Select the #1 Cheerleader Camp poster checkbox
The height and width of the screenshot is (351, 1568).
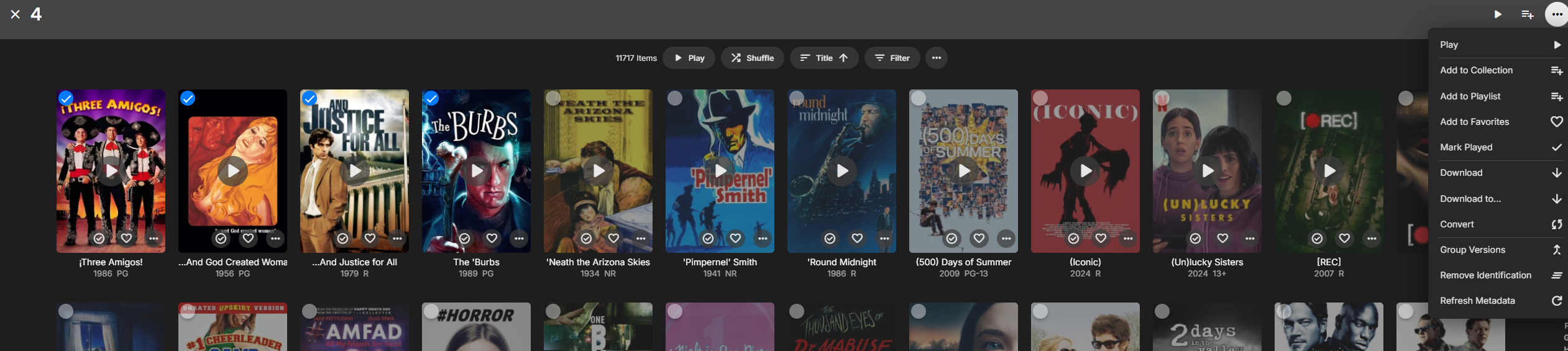click(x=188, y=311)
